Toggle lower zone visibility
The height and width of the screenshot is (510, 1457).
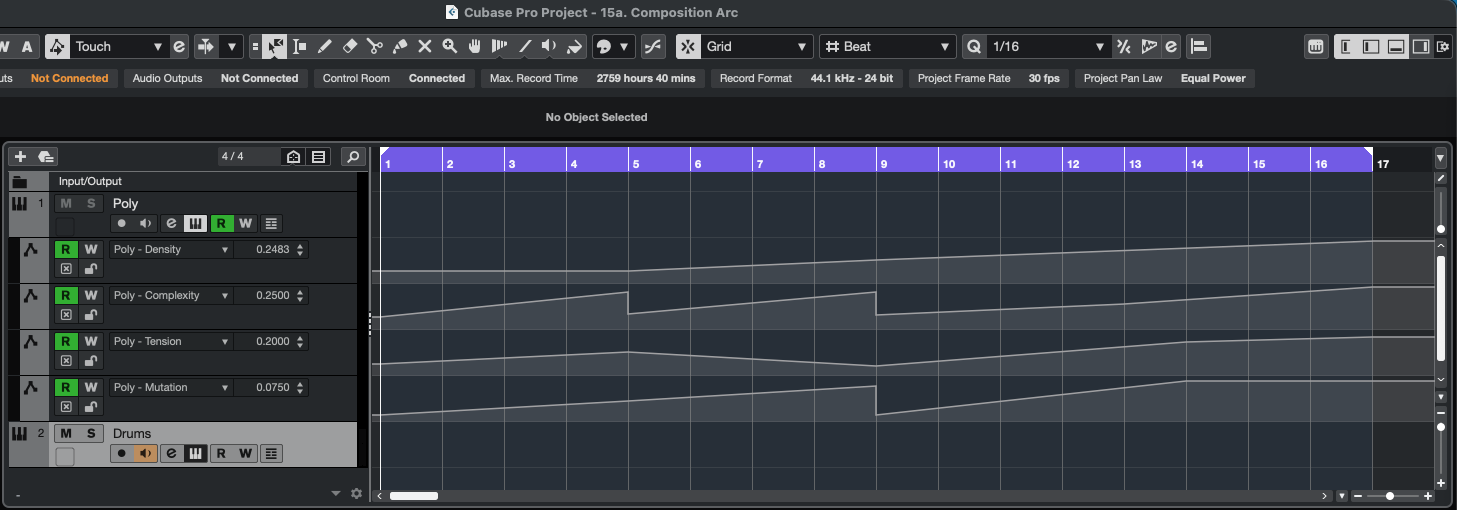coord(1396,46)
